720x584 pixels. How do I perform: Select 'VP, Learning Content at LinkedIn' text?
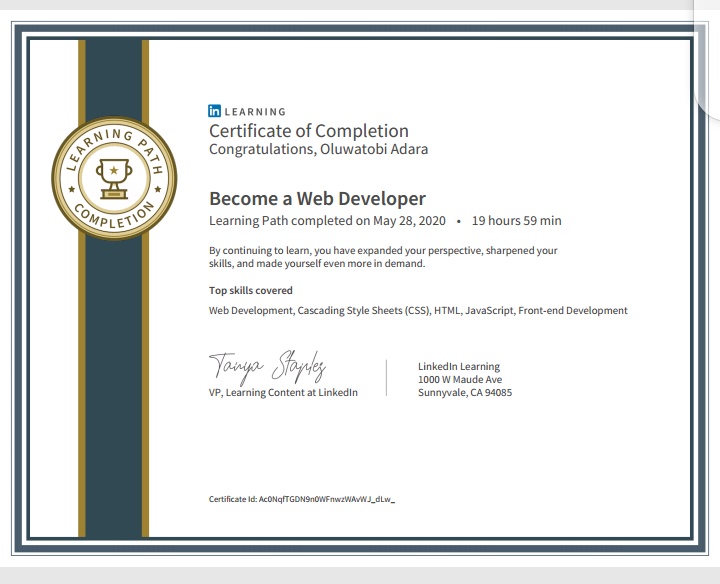click(x=283, y=393)
